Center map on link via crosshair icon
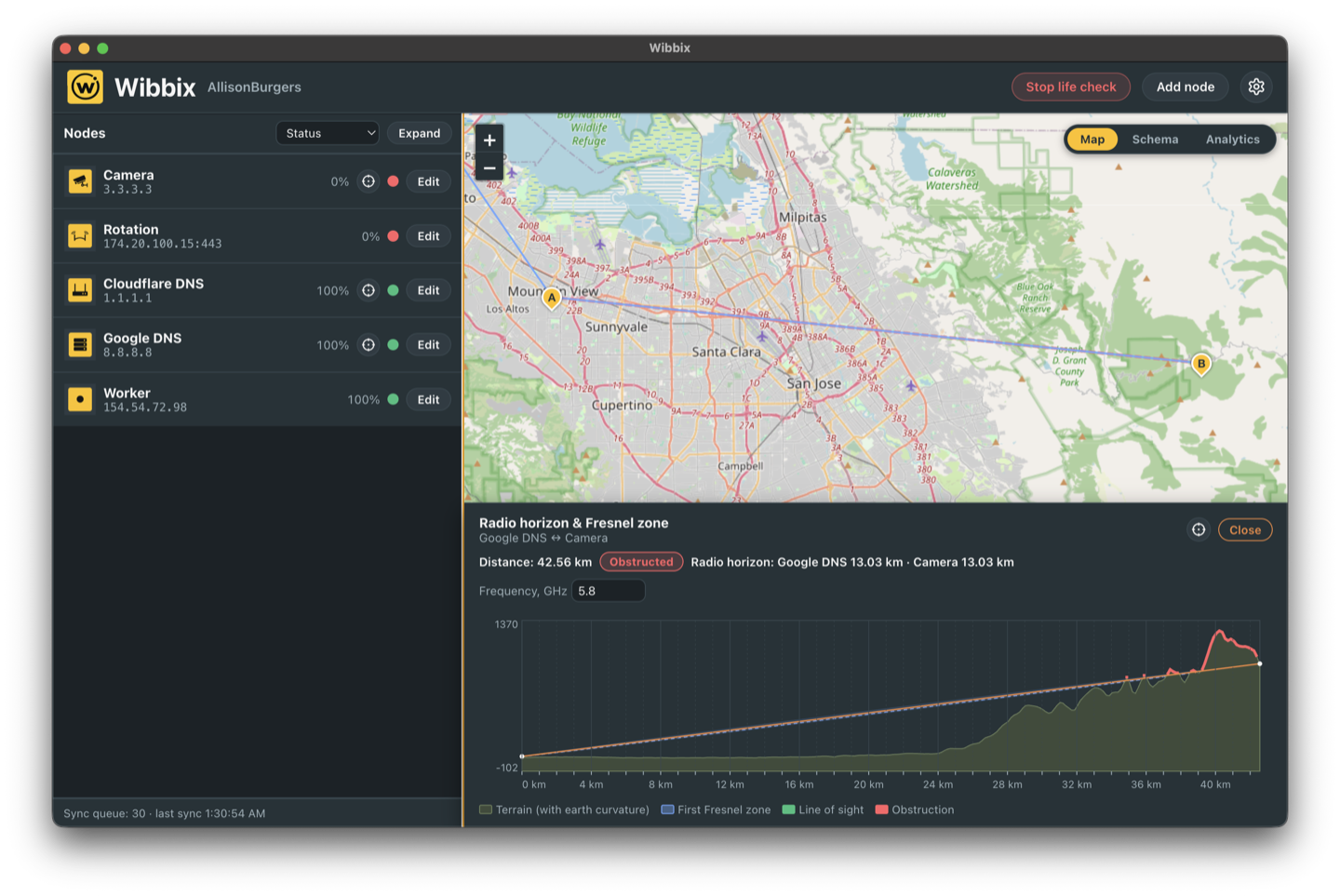This screenshot has width=1340, height=896. pyautogui.click(x=1199, y=529)
